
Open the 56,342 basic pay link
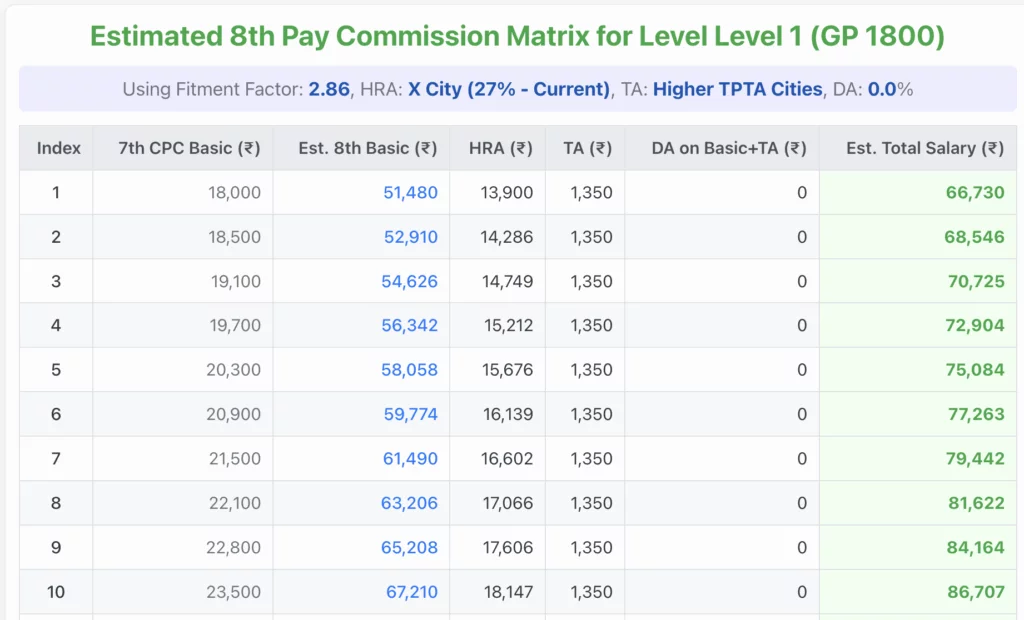coord(412,325)
